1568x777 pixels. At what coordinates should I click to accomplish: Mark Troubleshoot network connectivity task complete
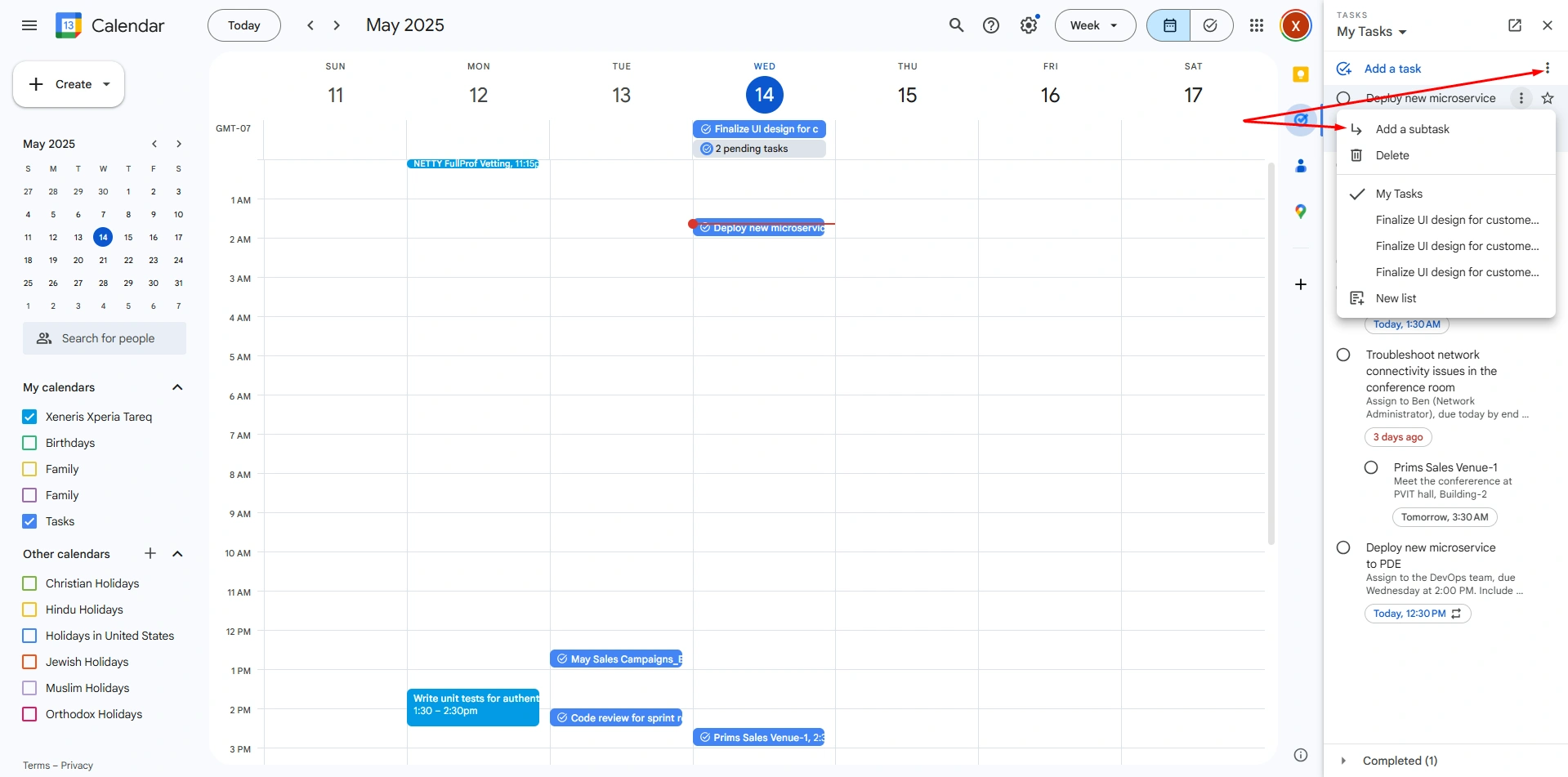pos(1343,355)
